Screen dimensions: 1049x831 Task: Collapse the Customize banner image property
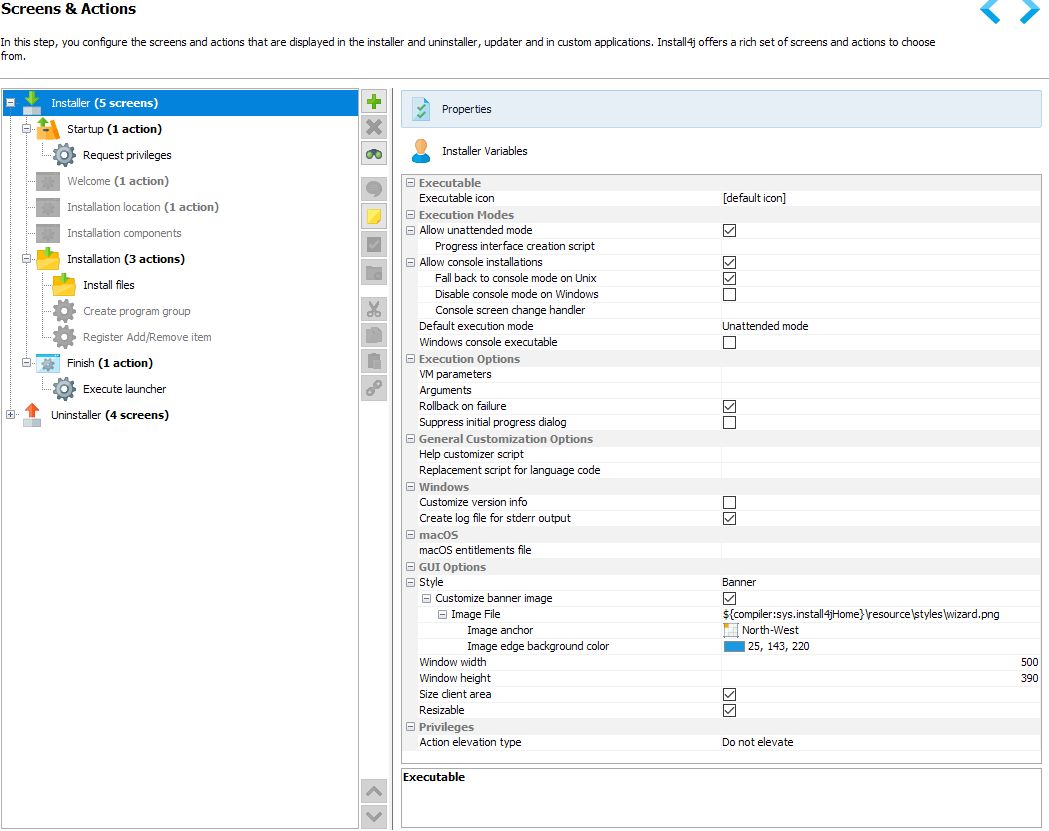pos(426,598)
